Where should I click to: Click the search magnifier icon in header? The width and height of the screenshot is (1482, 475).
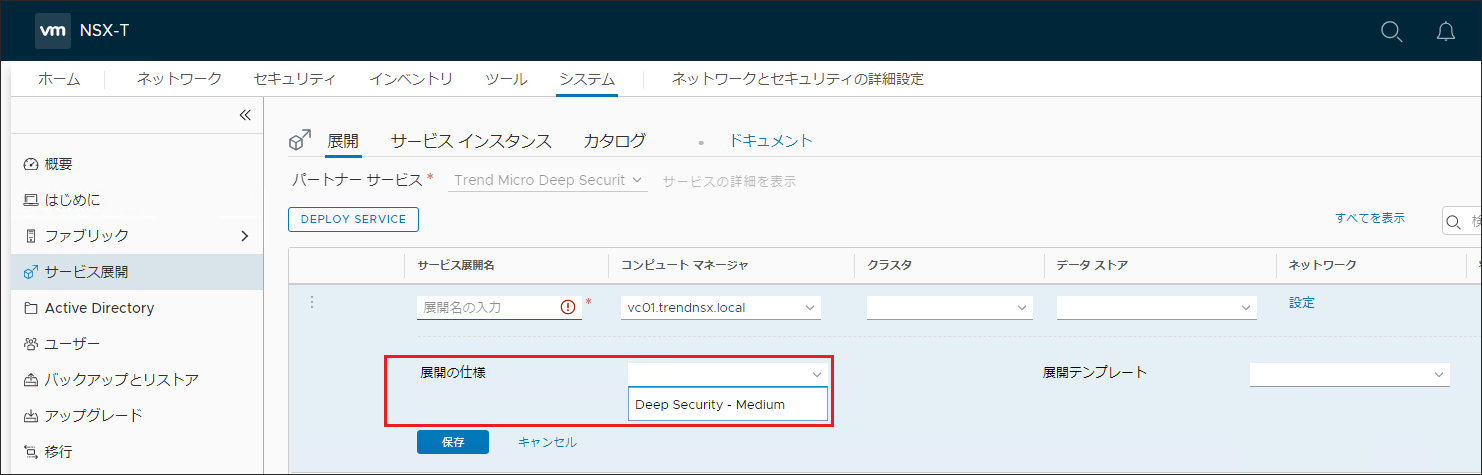point(1391,31)
